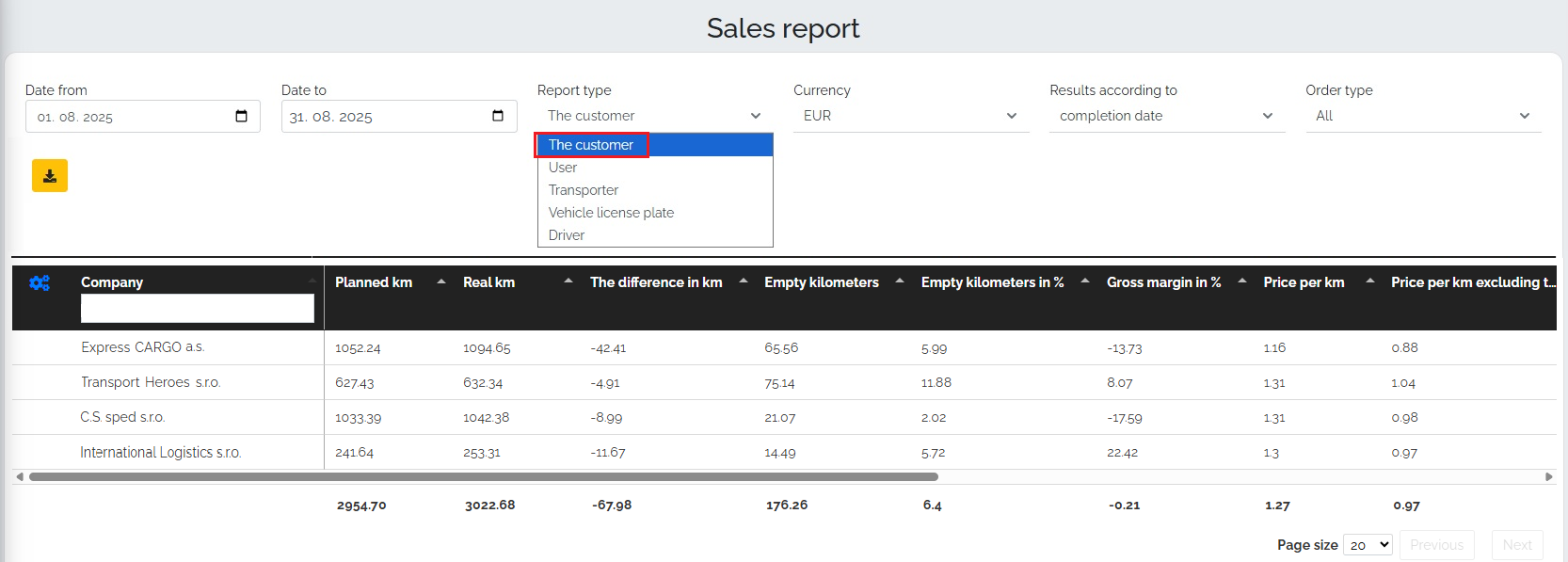This screenshot has width=1568, height=562.
Task: Sort by Gross margin in % arrow
Action: 1242,281
